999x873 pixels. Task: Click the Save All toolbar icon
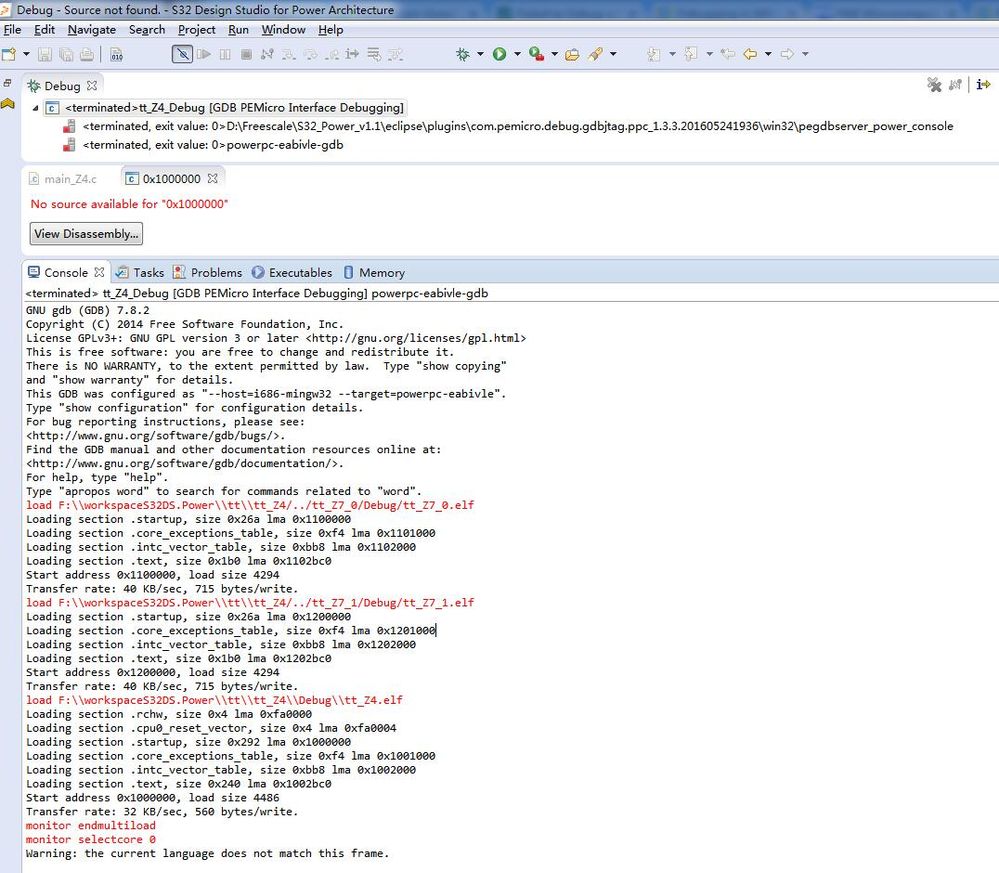[x=66, y=55]
